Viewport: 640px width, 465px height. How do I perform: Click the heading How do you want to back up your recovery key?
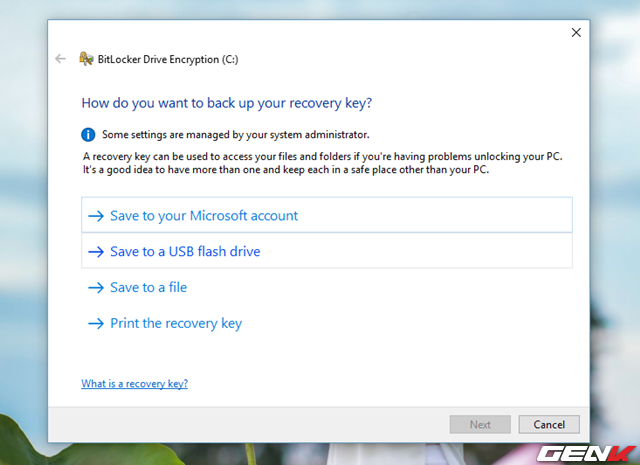point(227,103)
